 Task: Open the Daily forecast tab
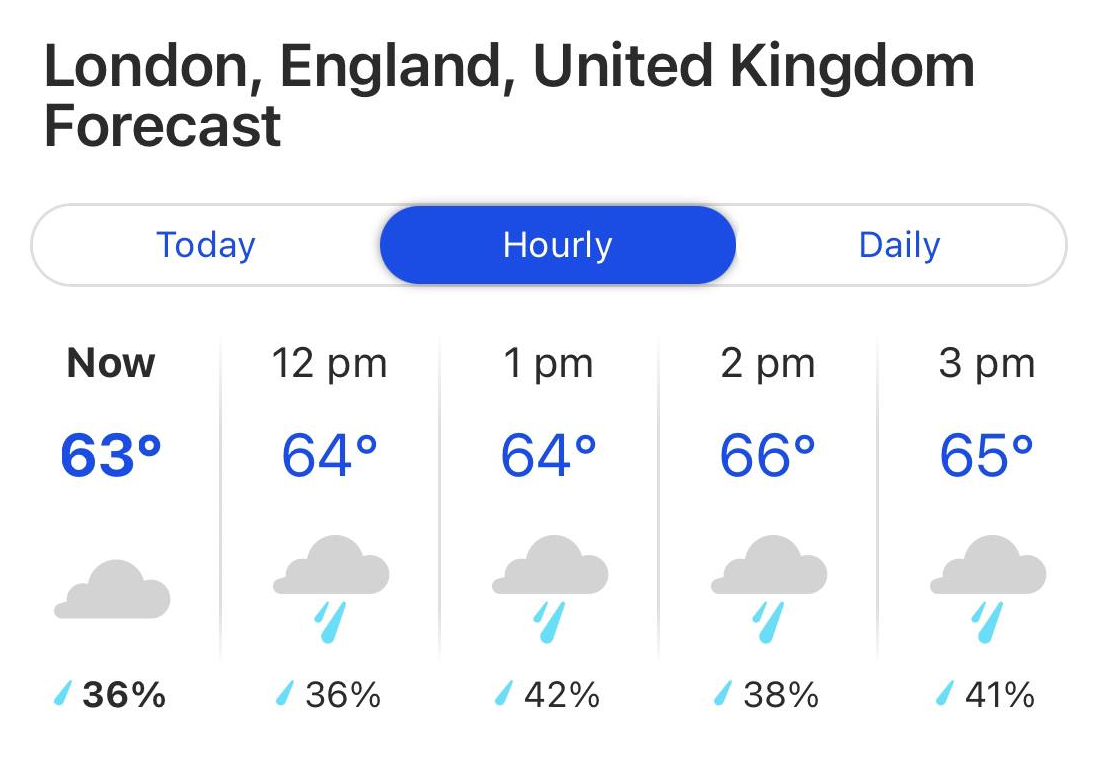(899, 245)
